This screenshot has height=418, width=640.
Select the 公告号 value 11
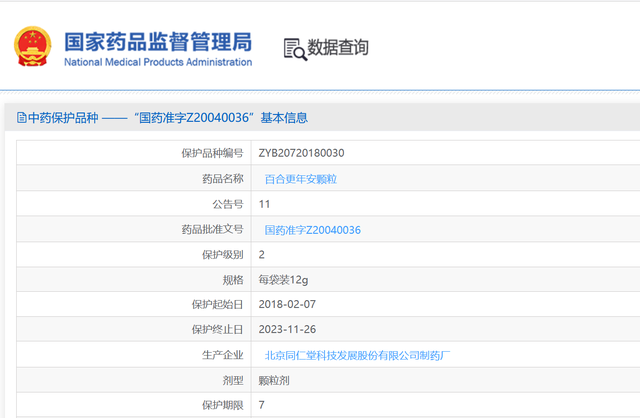tap(264, 204)
